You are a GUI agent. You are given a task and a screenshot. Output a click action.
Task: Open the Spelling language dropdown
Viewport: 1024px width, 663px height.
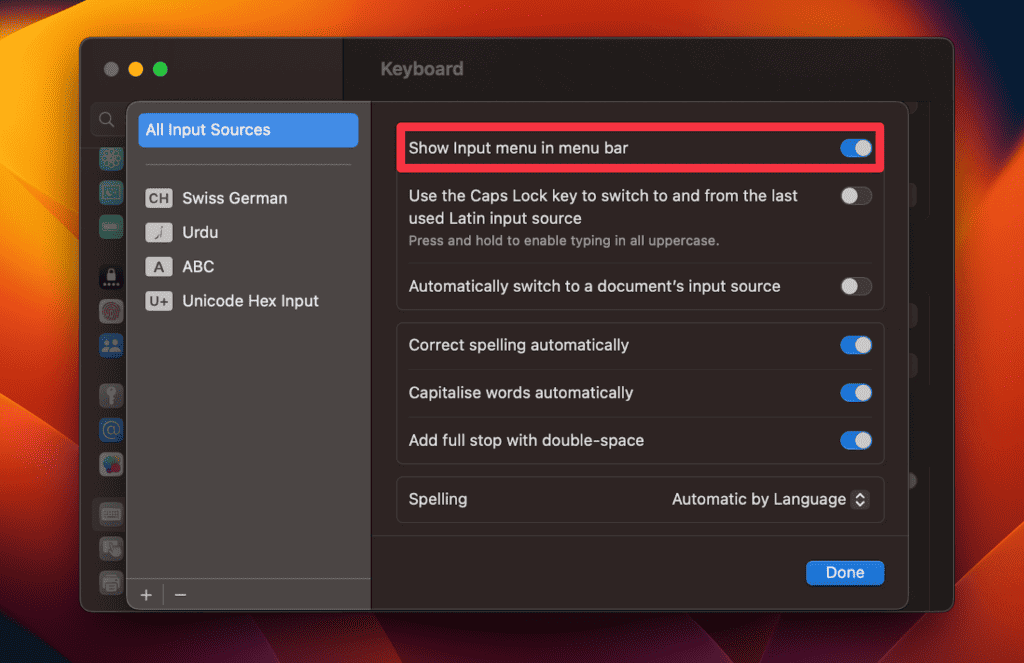click(x=770, y=499)
